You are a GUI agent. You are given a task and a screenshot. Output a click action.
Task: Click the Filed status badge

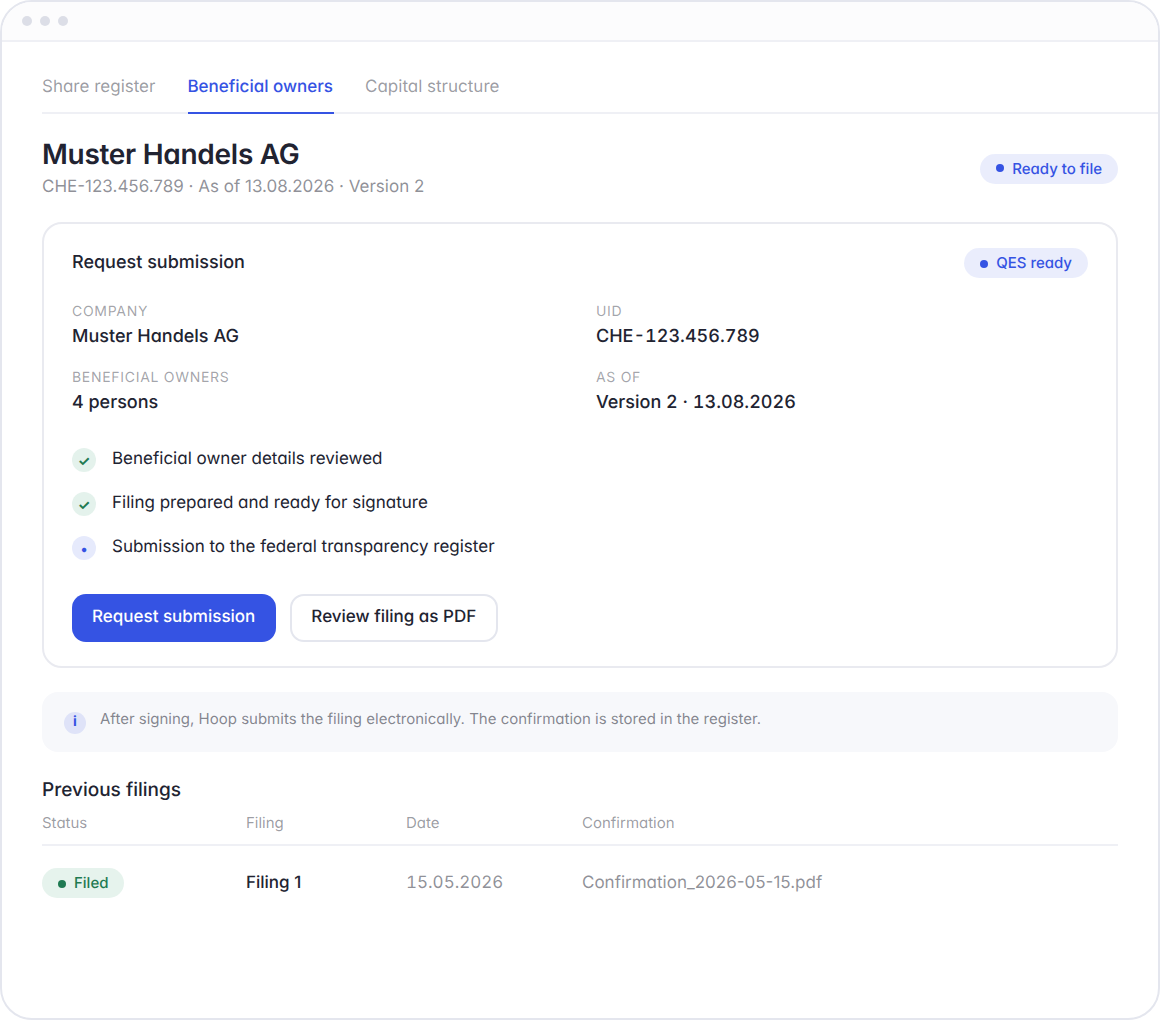coord(83,883)
